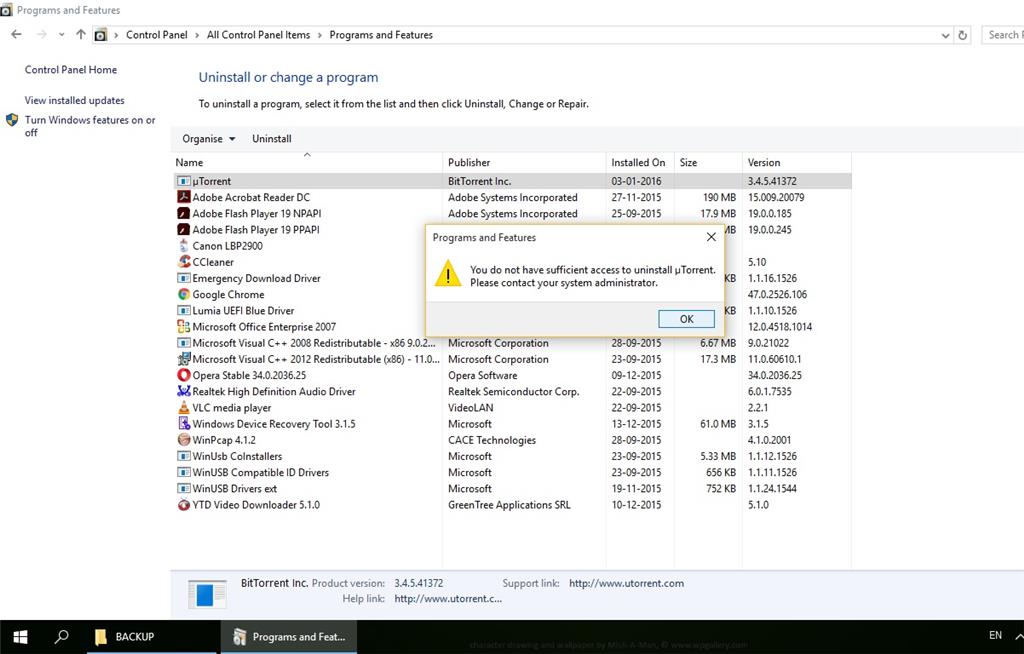
Task: Click version 47.0.2526.106 cell
Action: [777, 295]
